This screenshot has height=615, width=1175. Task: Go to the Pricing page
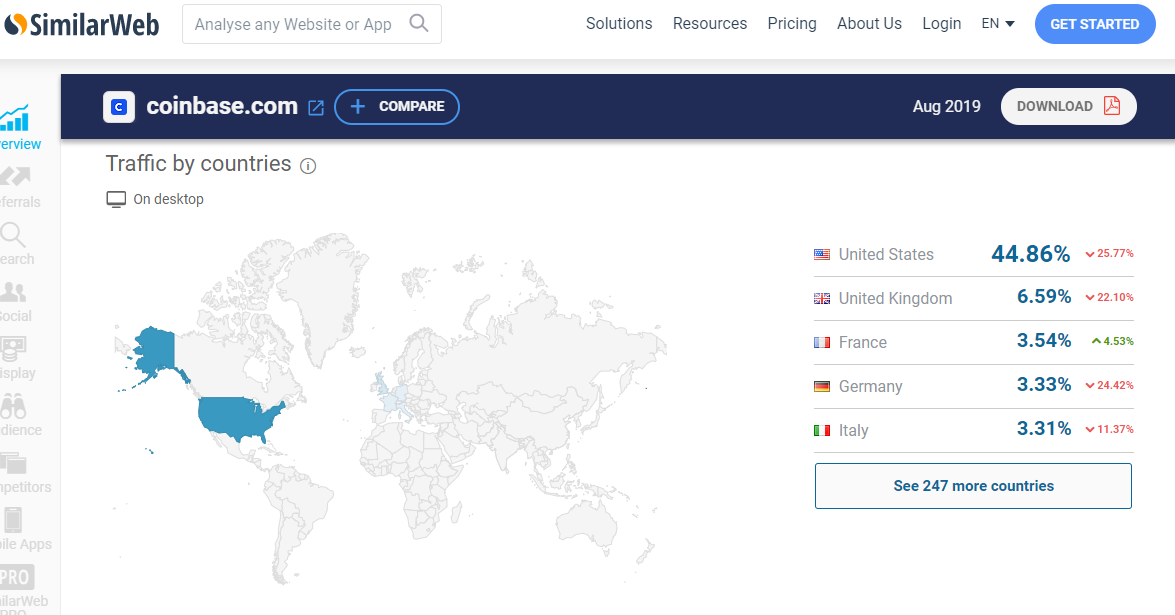(x=792, y=23)
